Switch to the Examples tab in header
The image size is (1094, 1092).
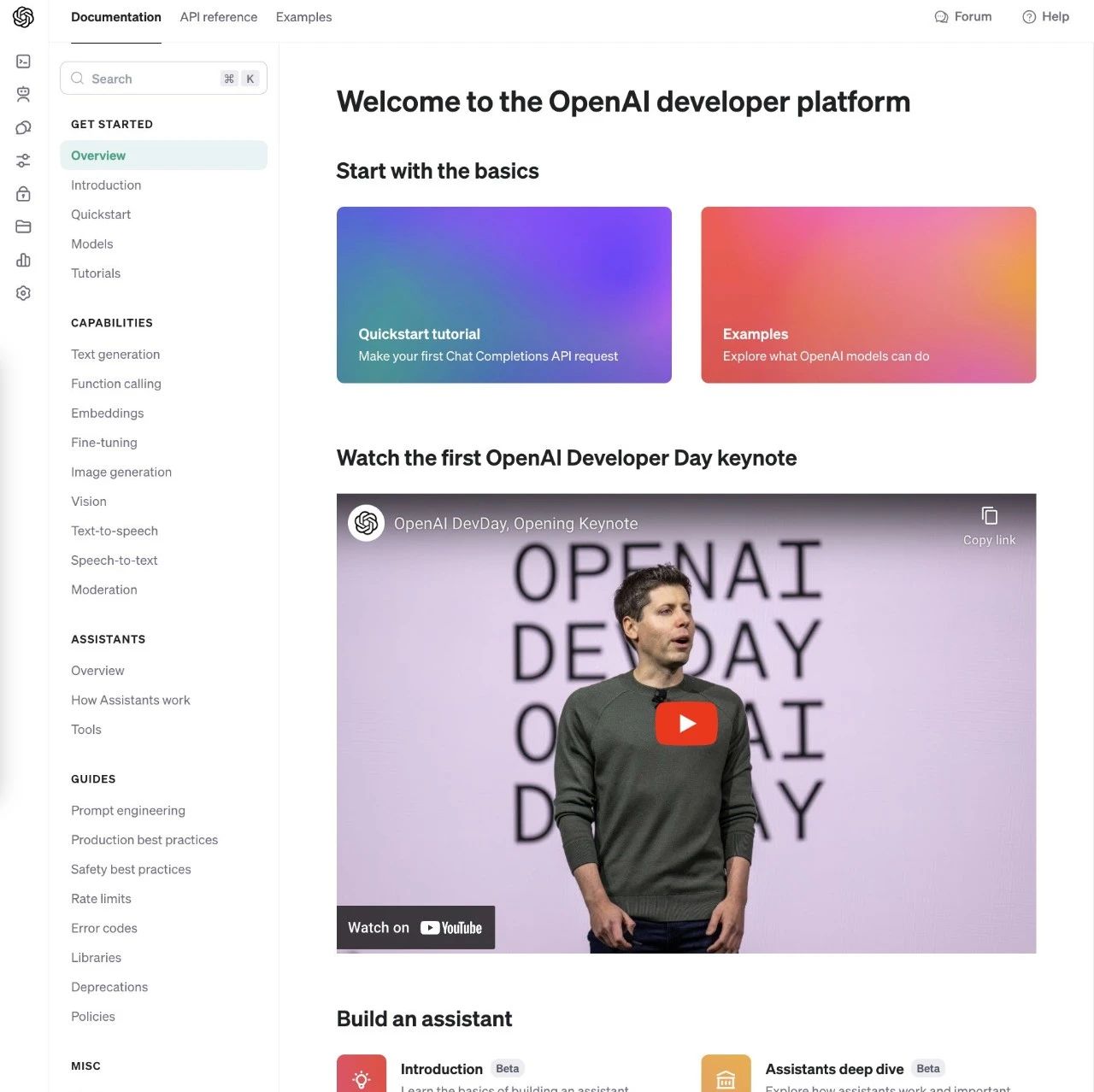tap(303, 17)
